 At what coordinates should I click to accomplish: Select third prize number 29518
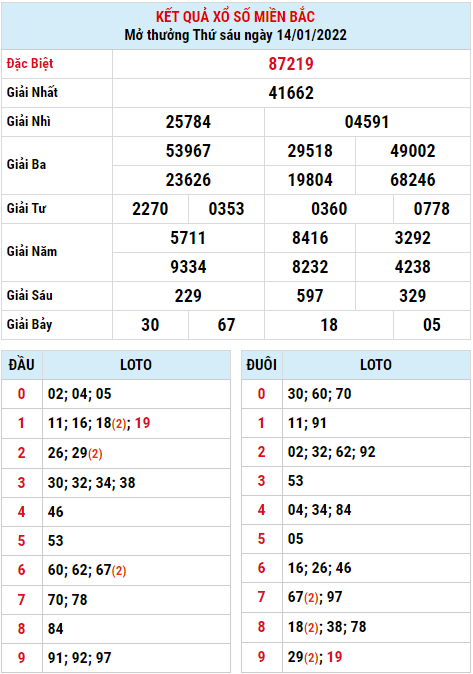[310, 151]
